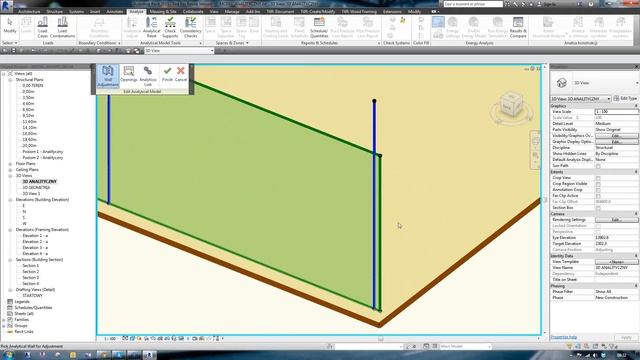Open the Select panel dropdown

point(10,43)
